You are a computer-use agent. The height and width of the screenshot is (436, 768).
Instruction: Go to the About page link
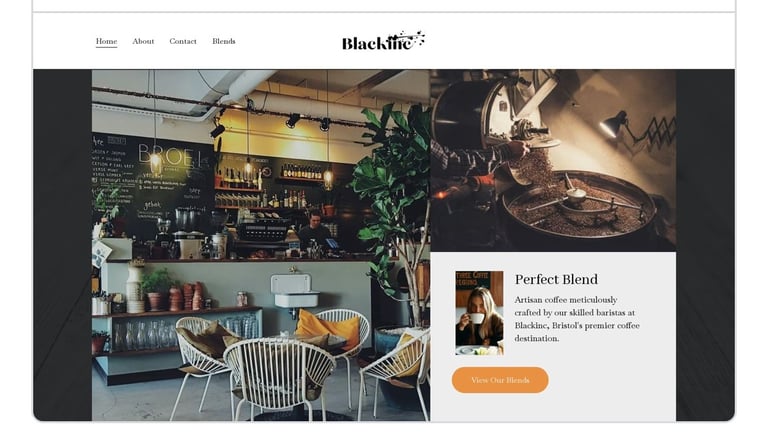(143, 41)
